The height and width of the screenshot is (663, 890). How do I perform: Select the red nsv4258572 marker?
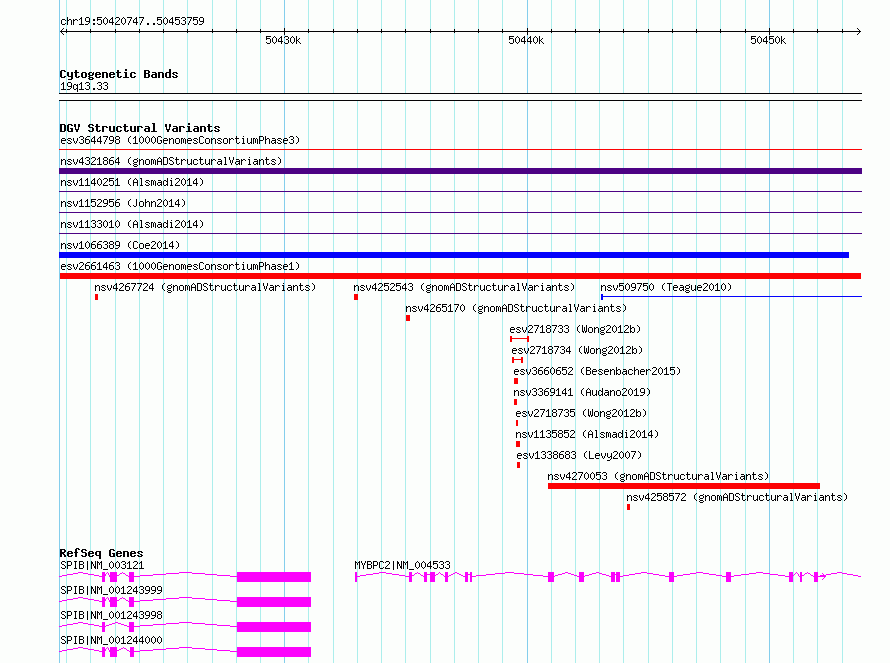pyautogui.click(x=628, y=507)
